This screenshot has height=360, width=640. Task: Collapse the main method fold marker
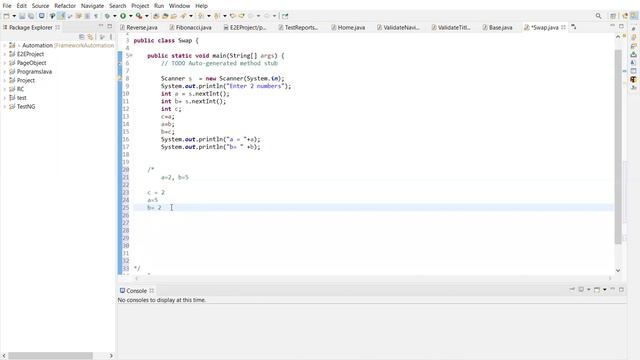click(x=131, y=56)
